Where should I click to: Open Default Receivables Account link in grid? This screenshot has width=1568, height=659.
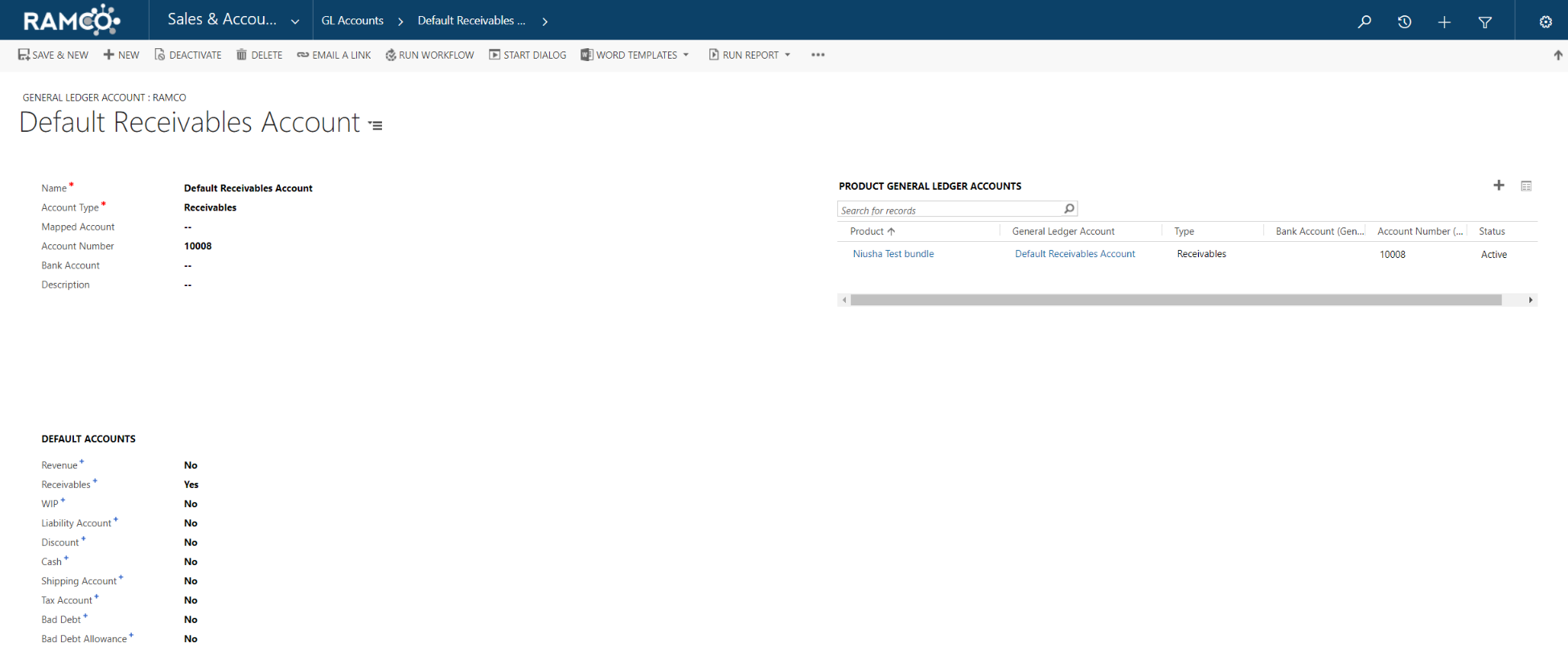[1075, 254]
